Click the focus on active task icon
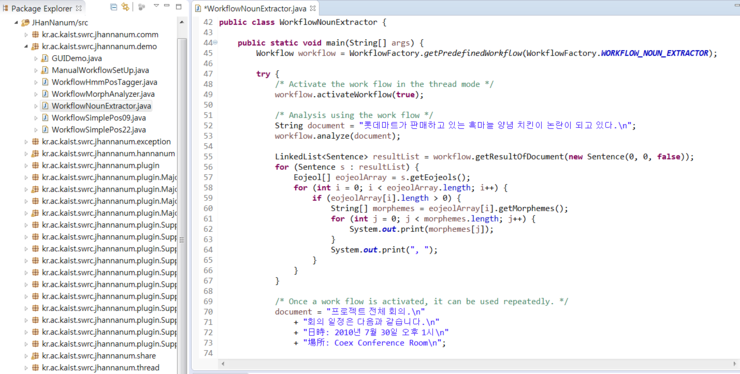The image size is (740, 374). click(142, 7)
